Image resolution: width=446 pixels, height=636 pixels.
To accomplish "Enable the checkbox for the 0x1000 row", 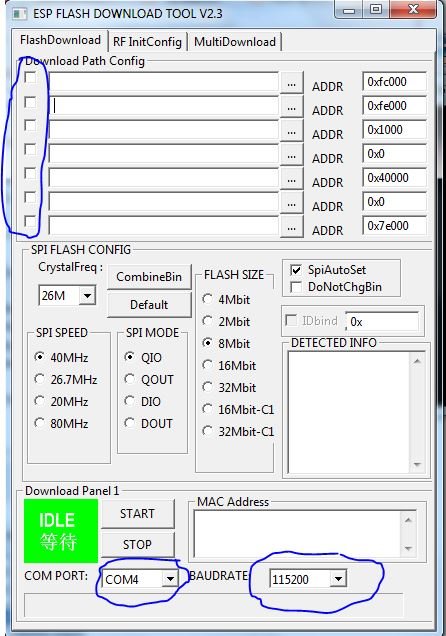I will tap(30, 125).
